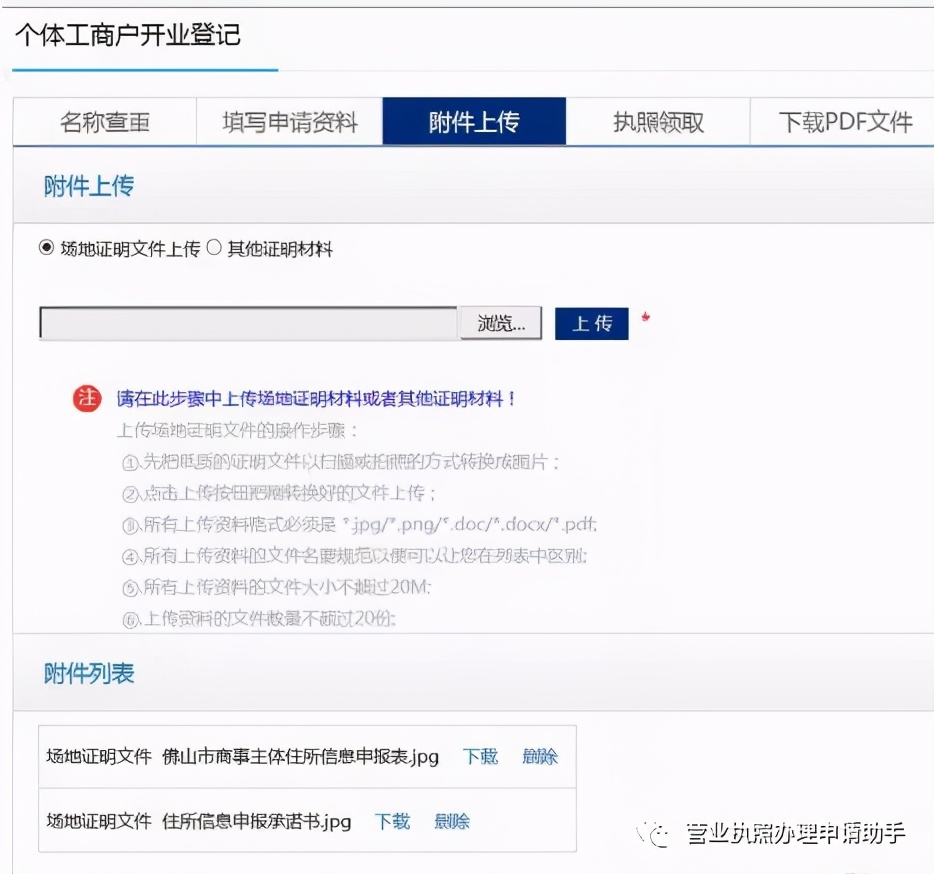
Task: Click the red 注 note icon
Action: tap(87, 398)
